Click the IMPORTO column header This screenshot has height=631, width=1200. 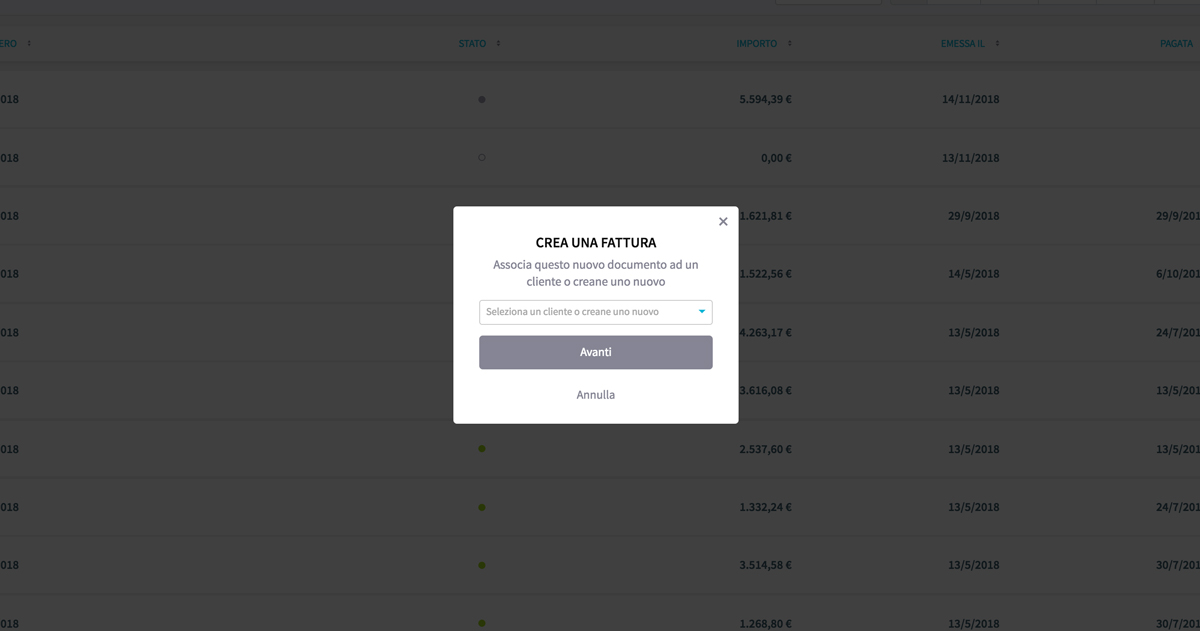(x=757, y=44)
